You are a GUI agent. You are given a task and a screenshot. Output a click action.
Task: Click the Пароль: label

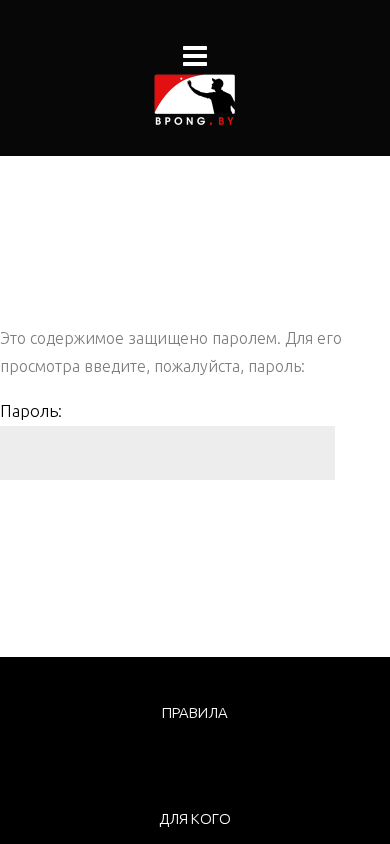[31, 412]
